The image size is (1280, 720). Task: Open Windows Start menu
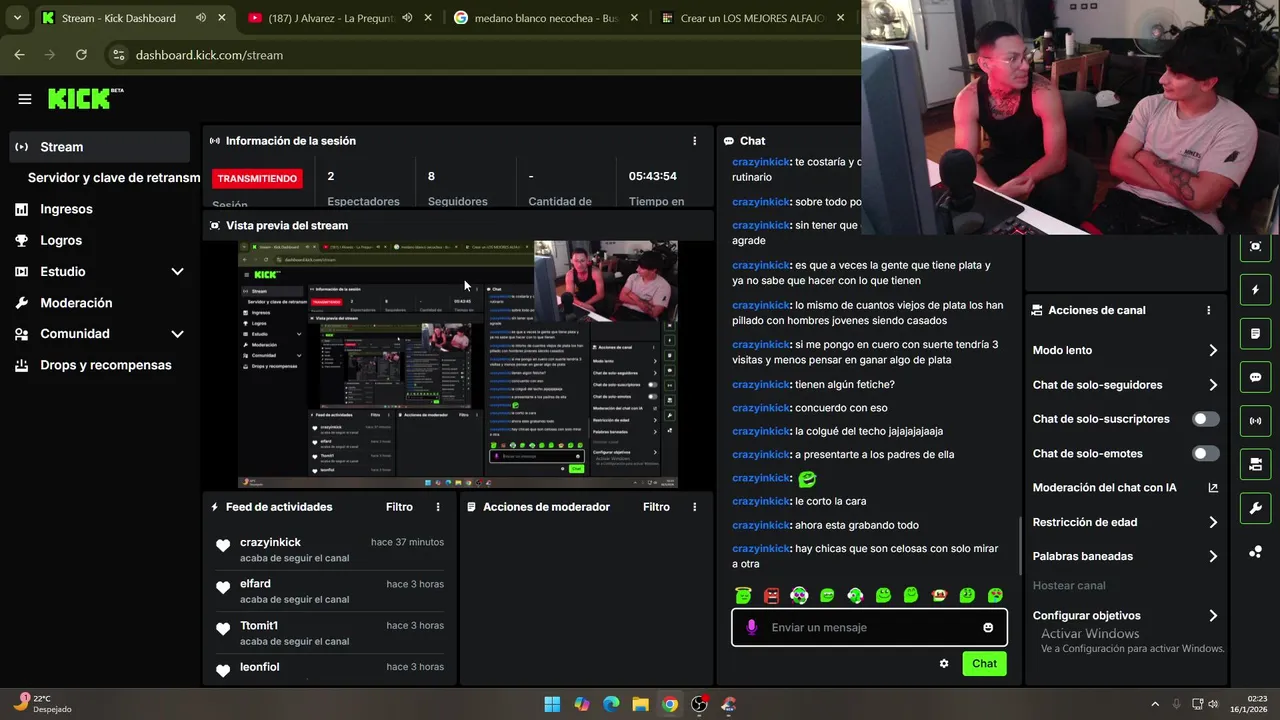tap(552, 704)
